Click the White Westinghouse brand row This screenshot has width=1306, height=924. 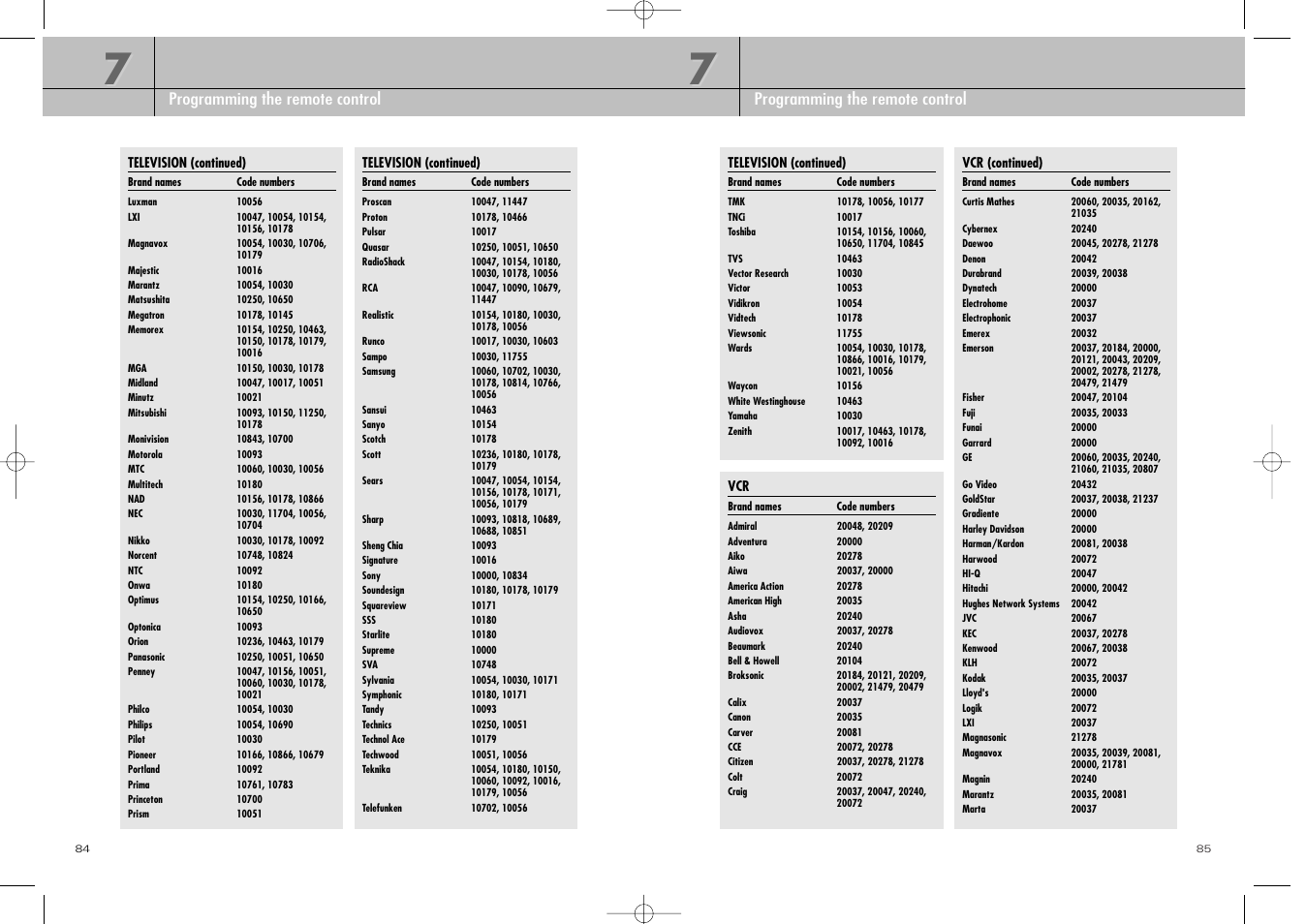tap(766, 402)
